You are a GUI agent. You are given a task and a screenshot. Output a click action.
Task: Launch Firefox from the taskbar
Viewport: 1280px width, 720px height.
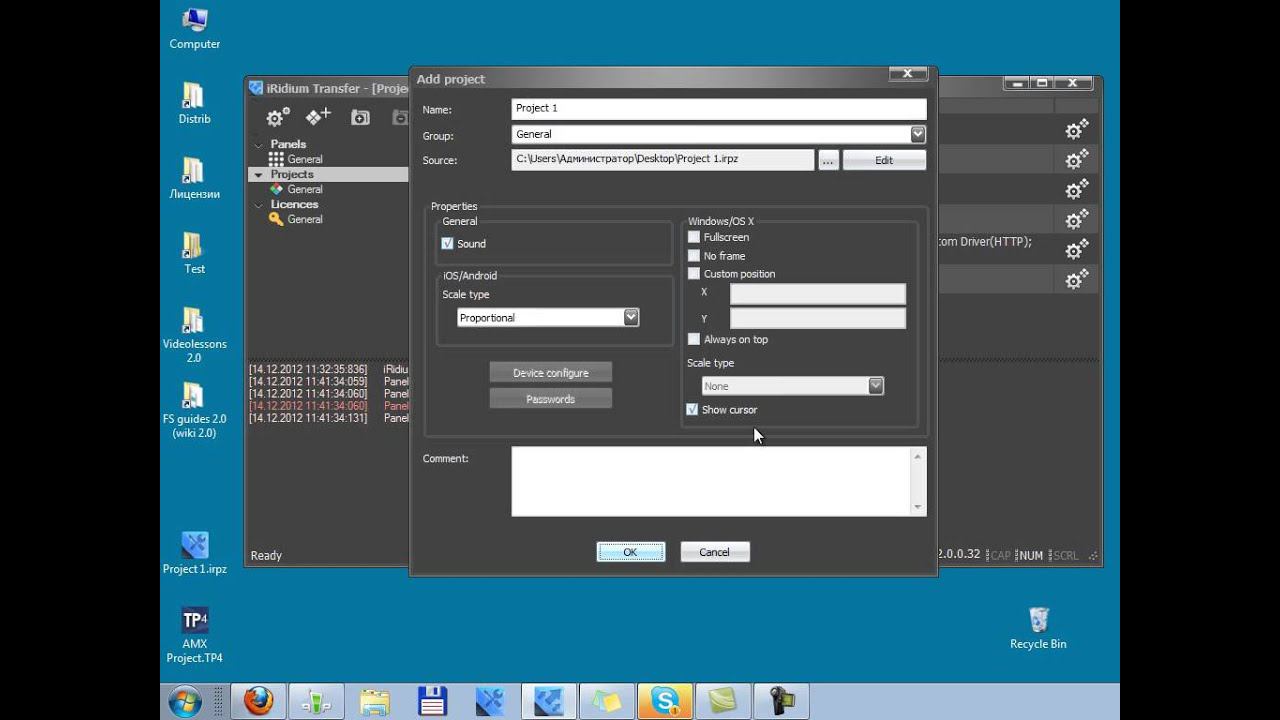click(258, 702)
